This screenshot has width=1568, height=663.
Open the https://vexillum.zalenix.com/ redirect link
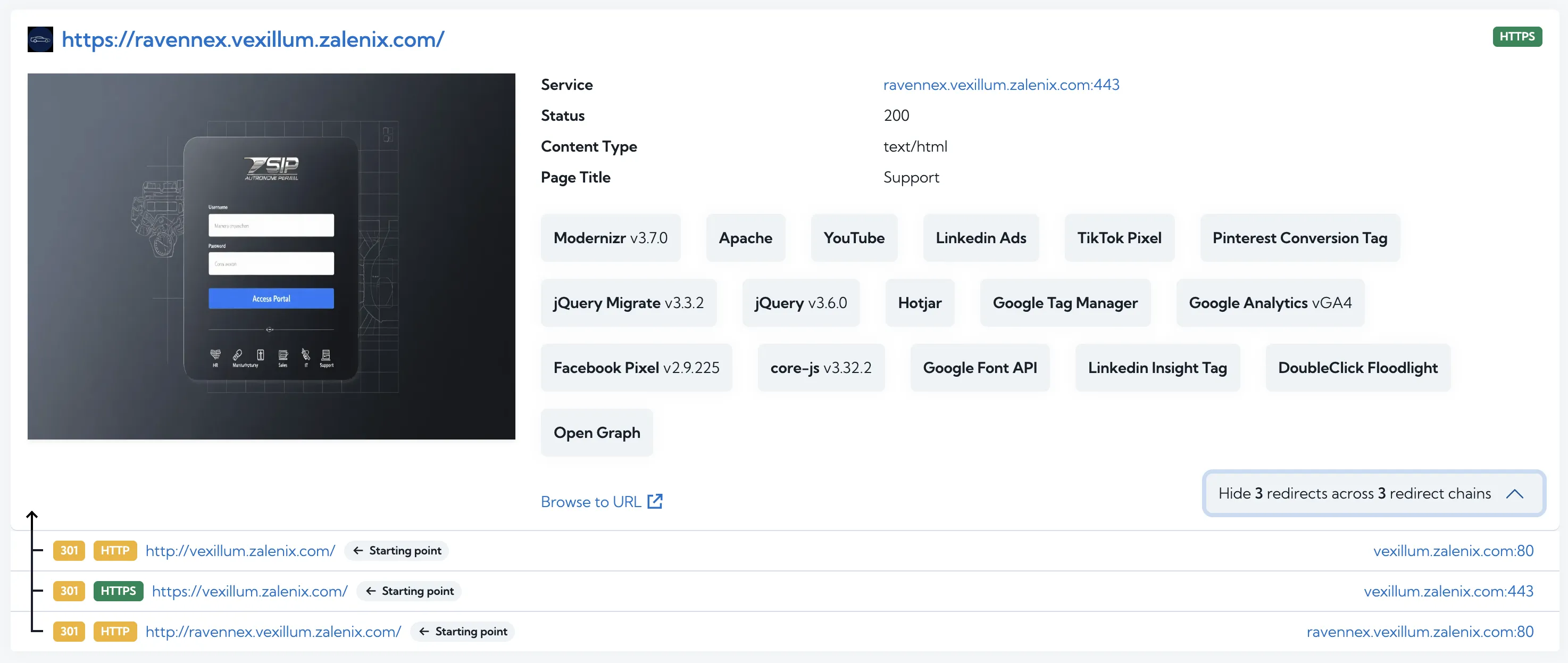(249, 591)
